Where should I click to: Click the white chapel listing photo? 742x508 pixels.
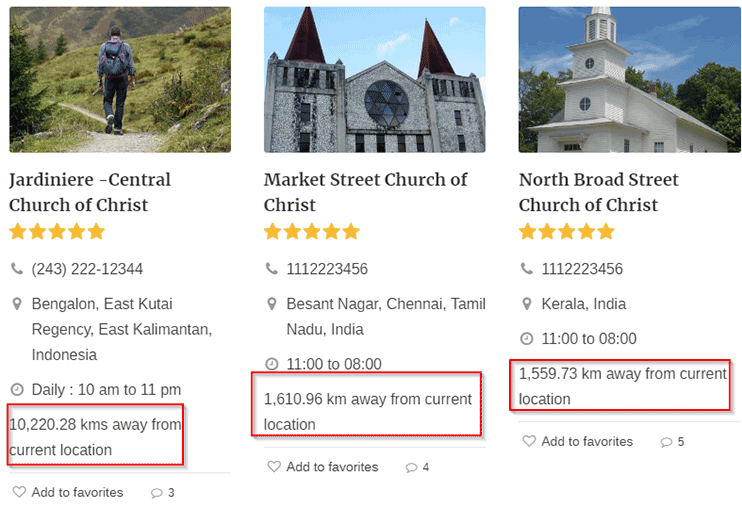[x=629, y=79]
